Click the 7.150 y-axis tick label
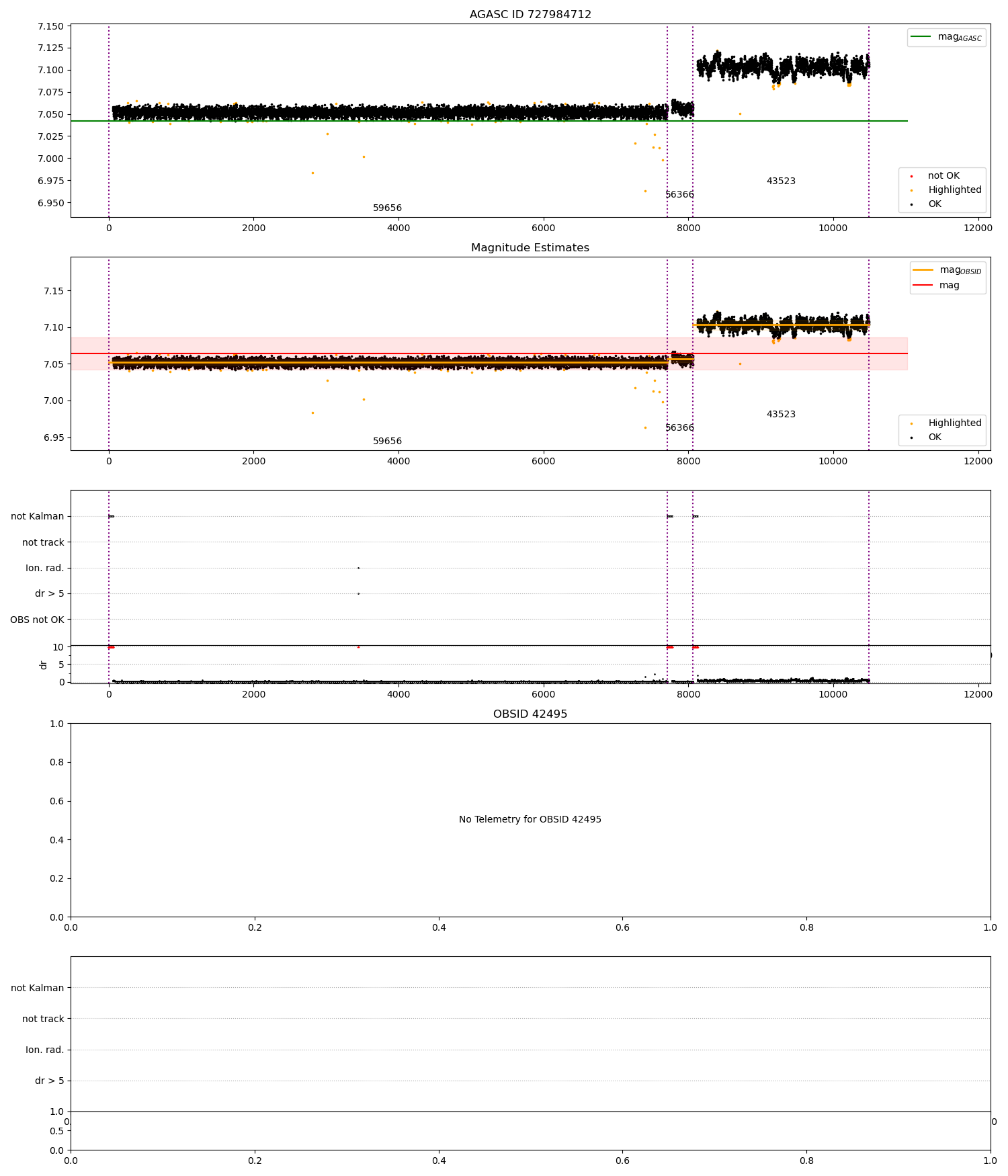 pyautogui.click(x=51, y=27)
